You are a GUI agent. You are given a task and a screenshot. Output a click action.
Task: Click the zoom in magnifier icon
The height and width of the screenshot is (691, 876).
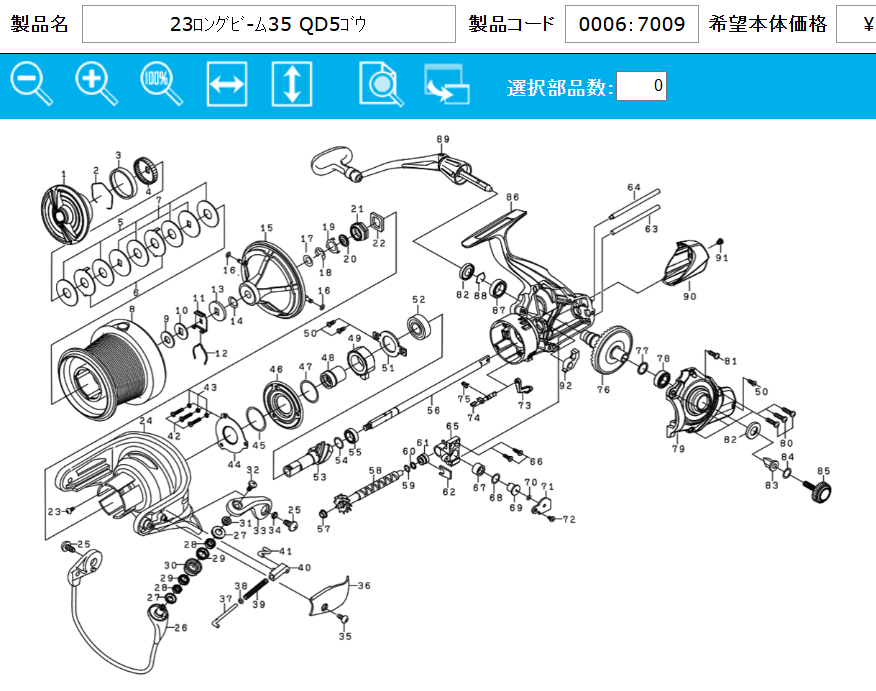[x=96, y=84]
